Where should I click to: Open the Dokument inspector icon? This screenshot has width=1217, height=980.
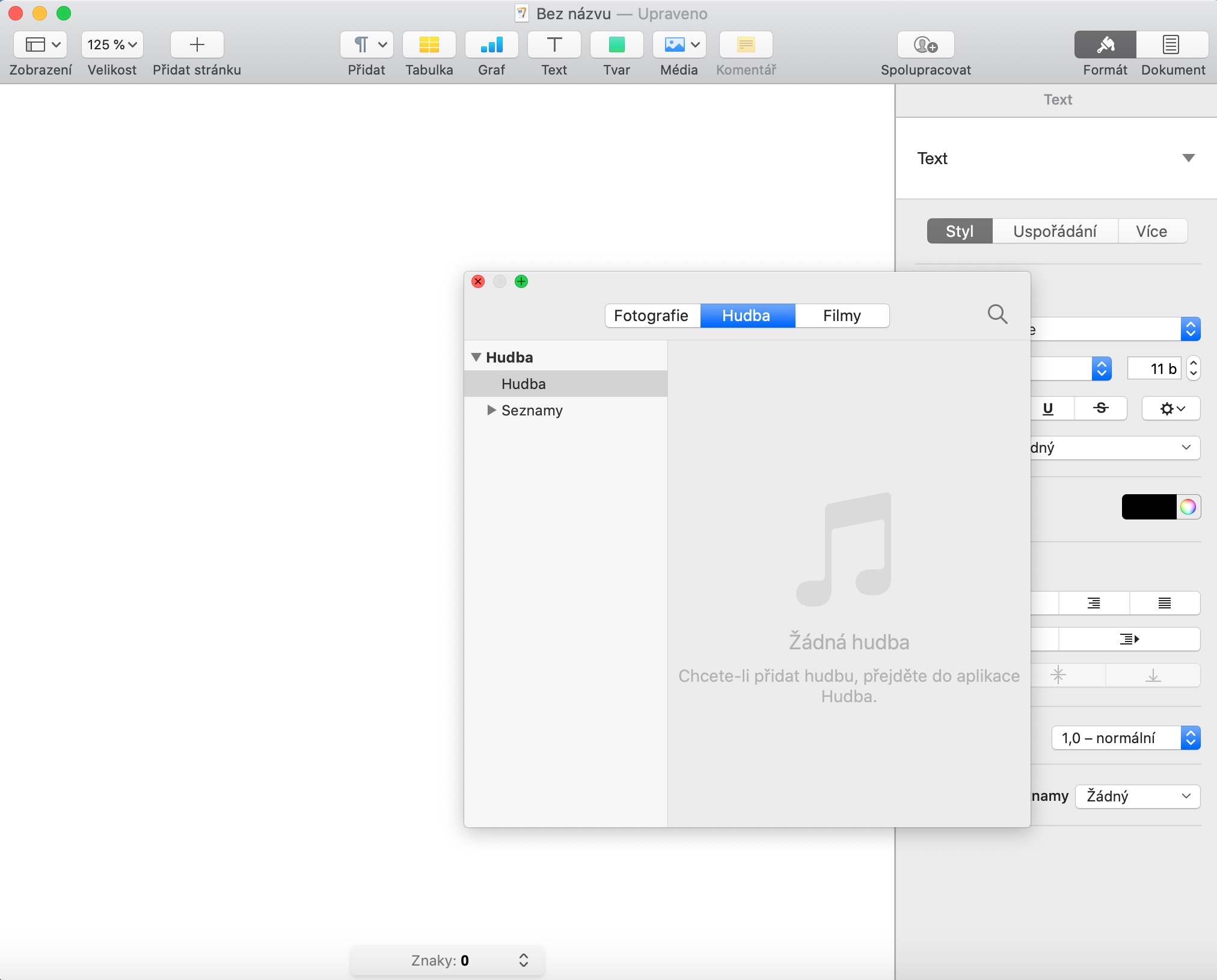click(1171, 44)
